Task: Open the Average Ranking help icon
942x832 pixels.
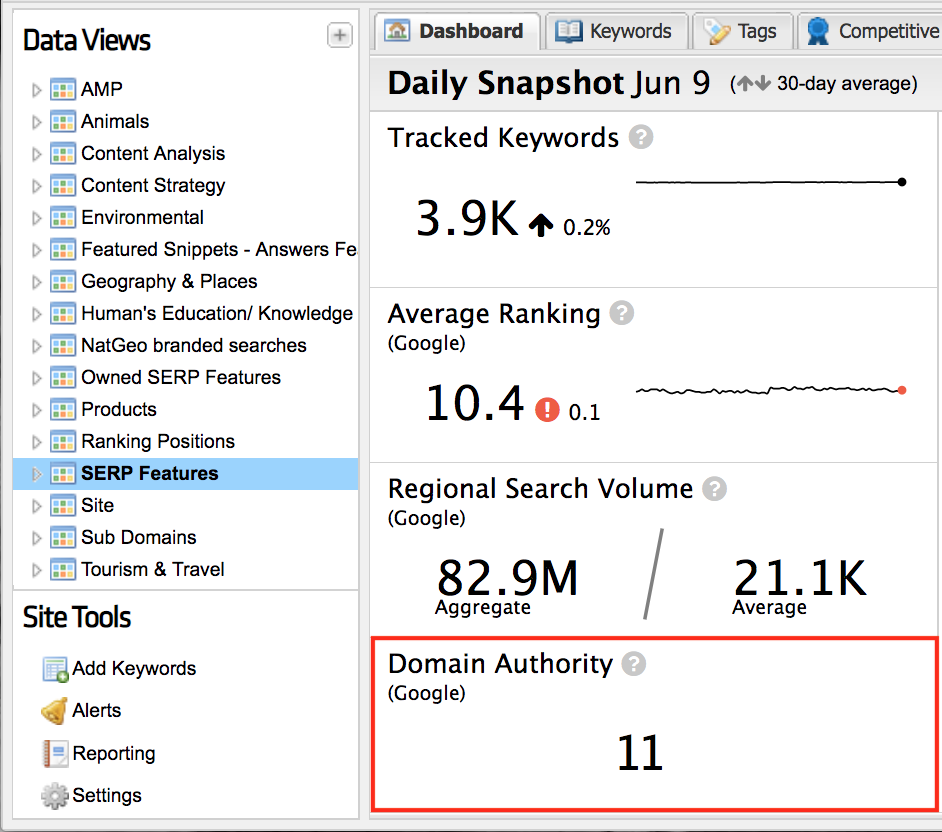Action: [x=622, y=314]
